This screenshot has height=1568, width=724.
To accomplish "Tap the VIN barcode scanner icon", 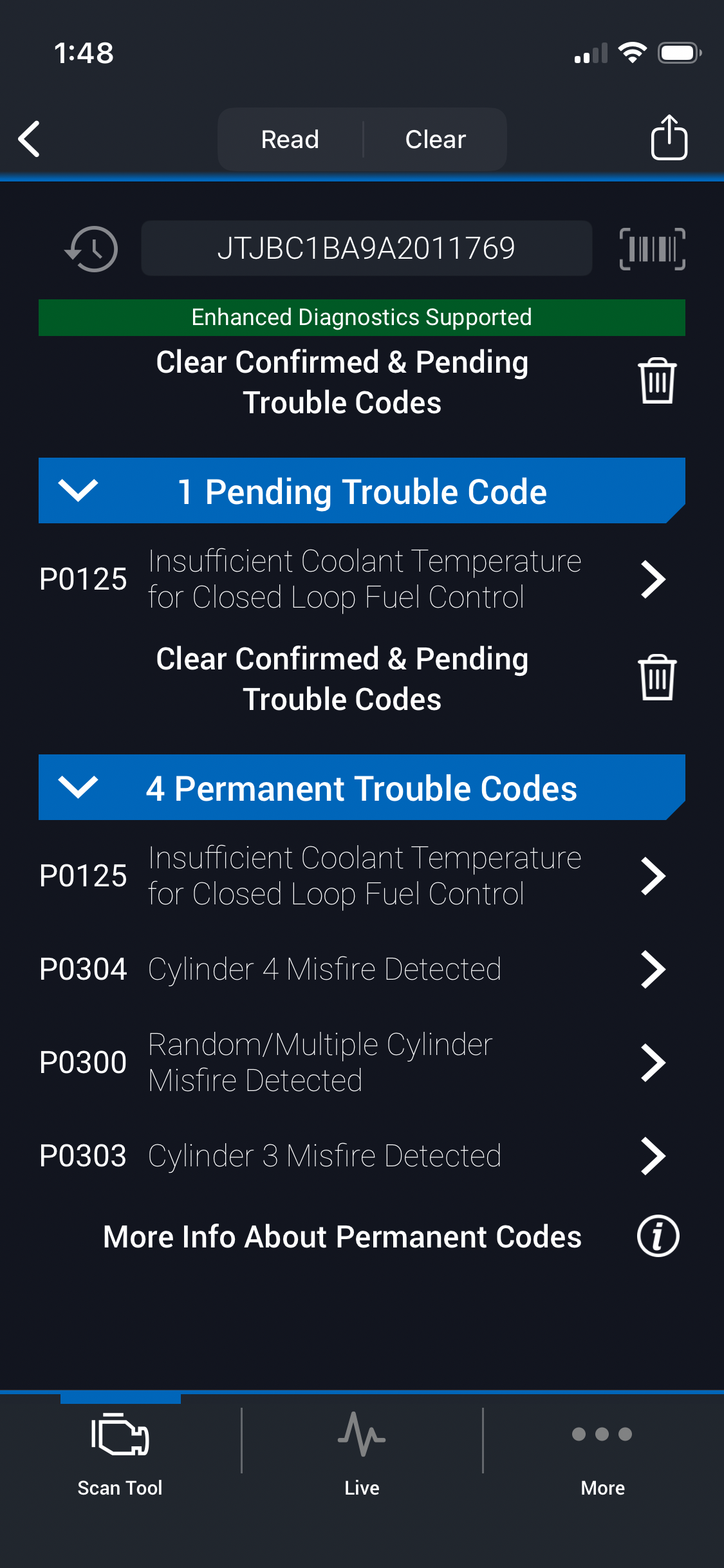I will point(652,248).
